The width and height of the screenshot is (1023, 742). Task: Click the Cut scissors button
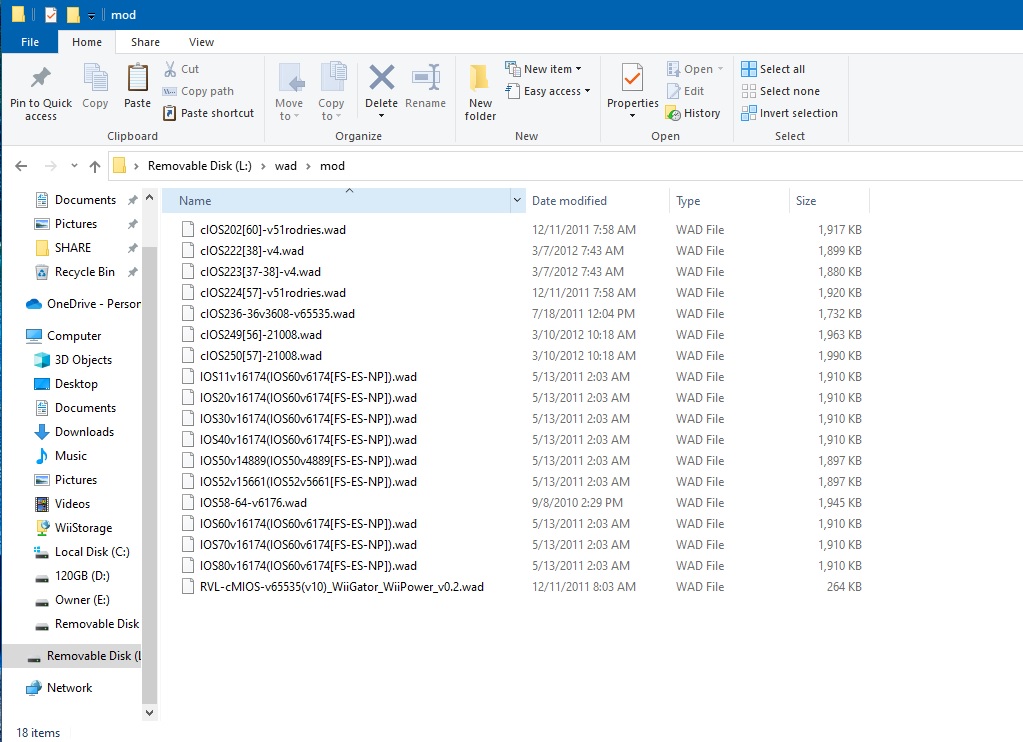point(181,69)
